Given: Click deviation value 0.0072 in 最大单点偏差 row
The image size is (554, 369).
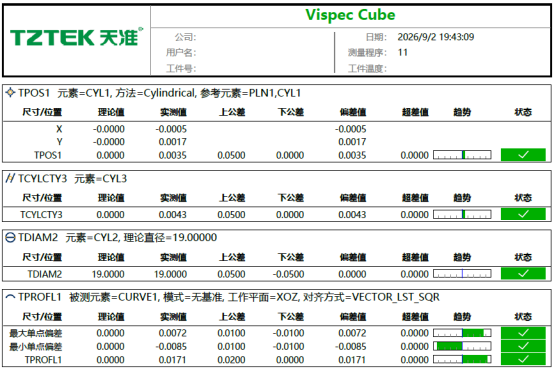Looking at the screenshot, I should [x=352, y=333].
